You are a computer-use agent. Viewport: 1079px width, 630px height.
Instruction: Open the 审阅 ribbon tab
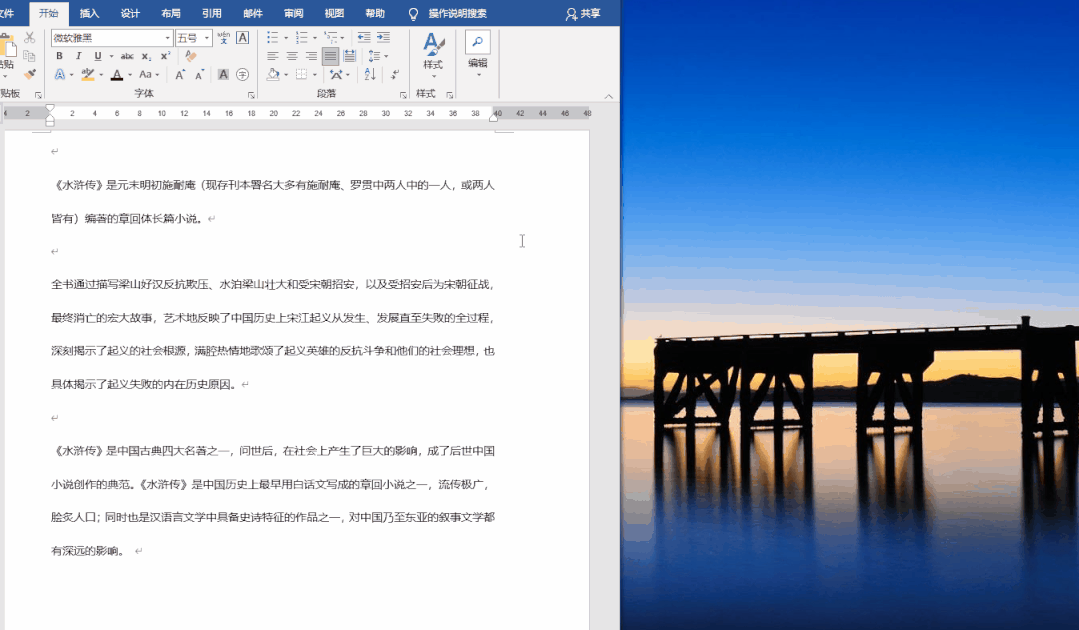pos(293,13)
